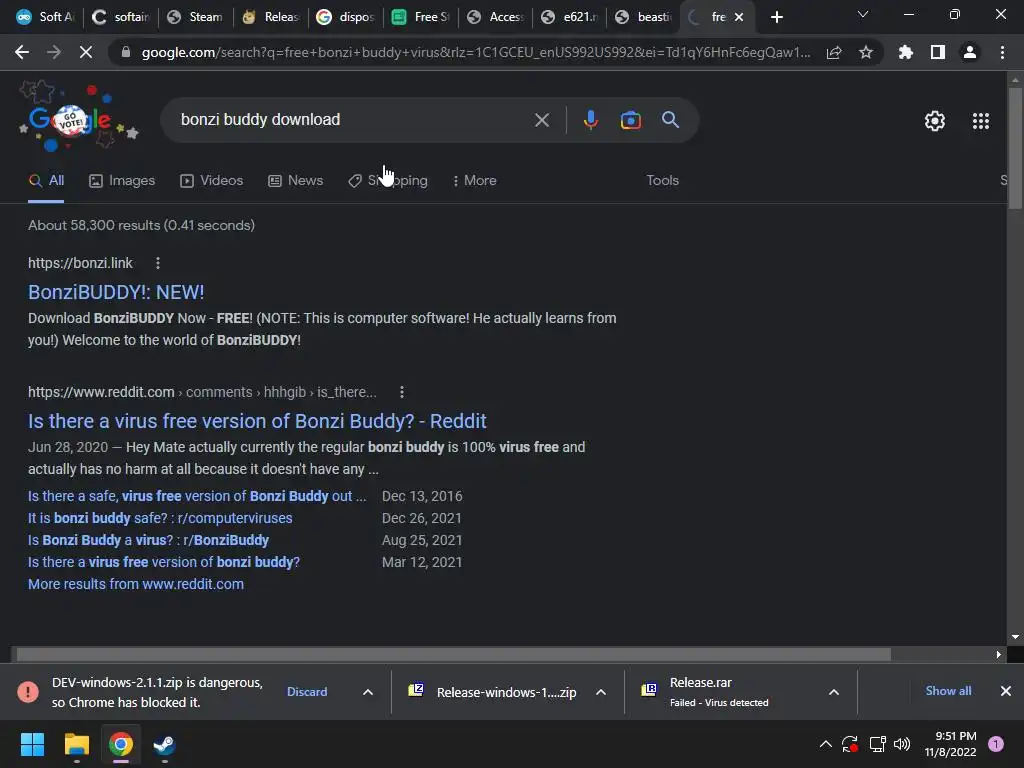This screenshot has height=768, width=1024.
Task: Show hidden system tray icons
Action: [x=825, y=744]
